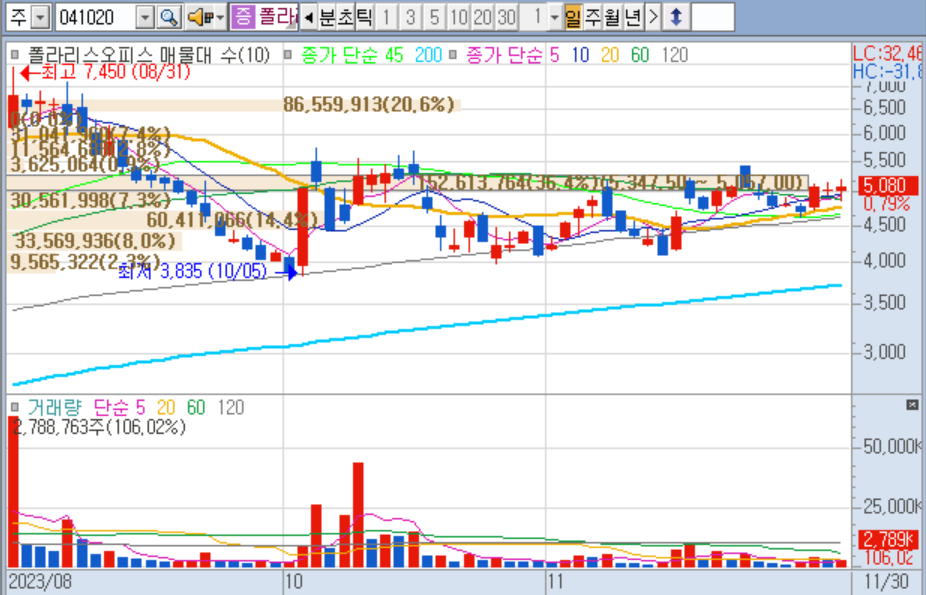926x595 pixels.
Task: Select the 초 second chart button
Action: [345, 17]
